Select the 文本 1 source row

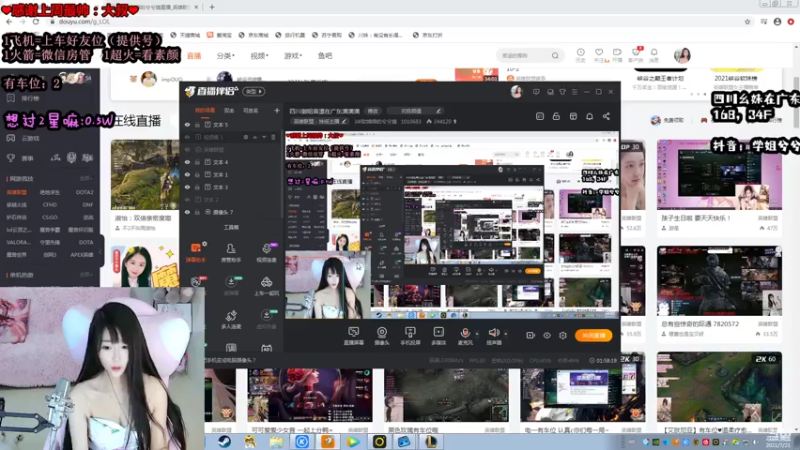pos(231,174)
